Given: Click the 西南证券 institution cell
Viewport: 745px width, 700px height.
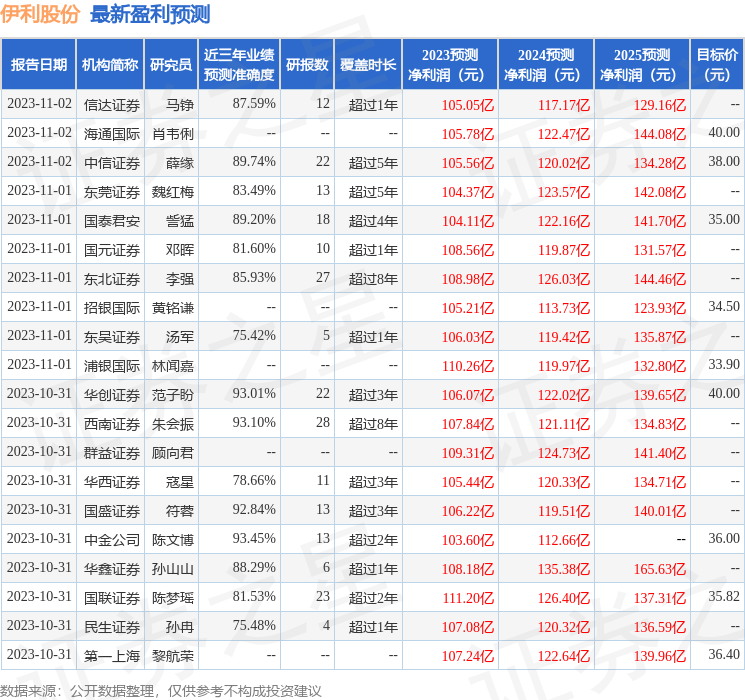Looking at the screenshot, I should coord(112,423).
